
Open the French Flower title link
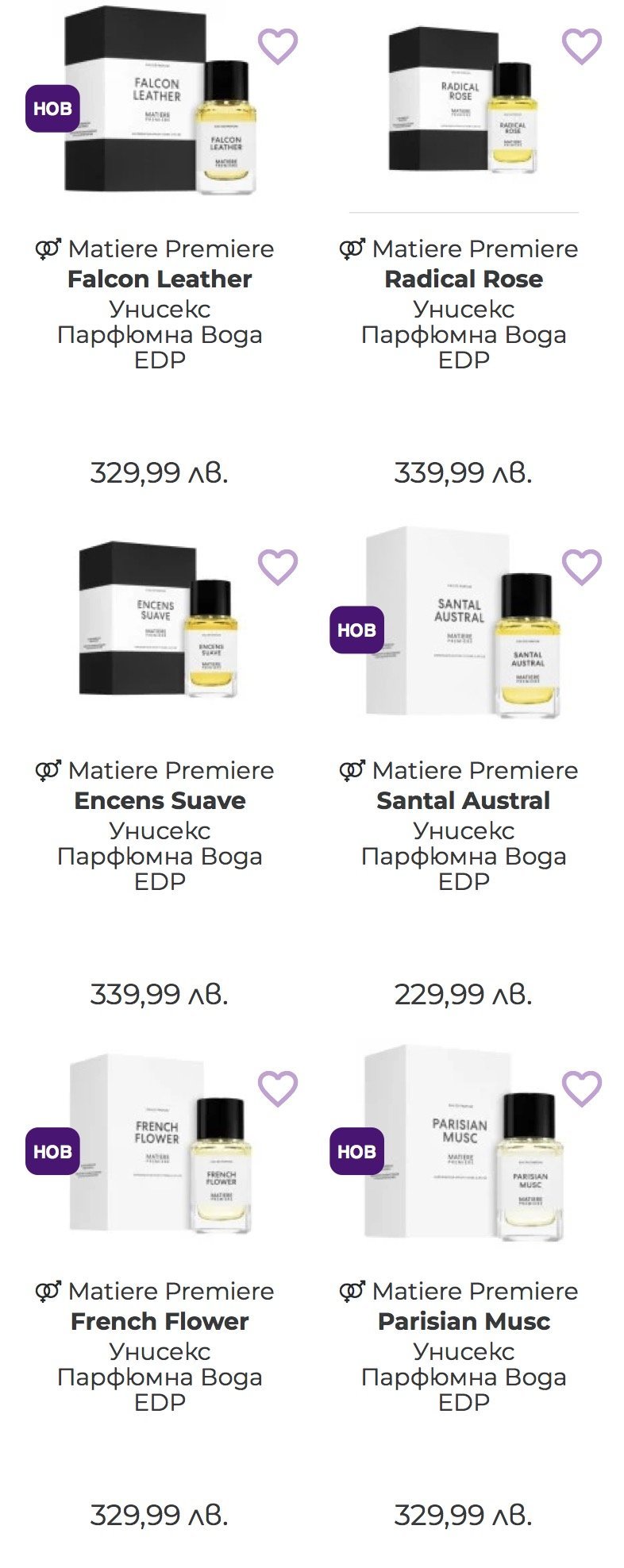point(160,1321)
